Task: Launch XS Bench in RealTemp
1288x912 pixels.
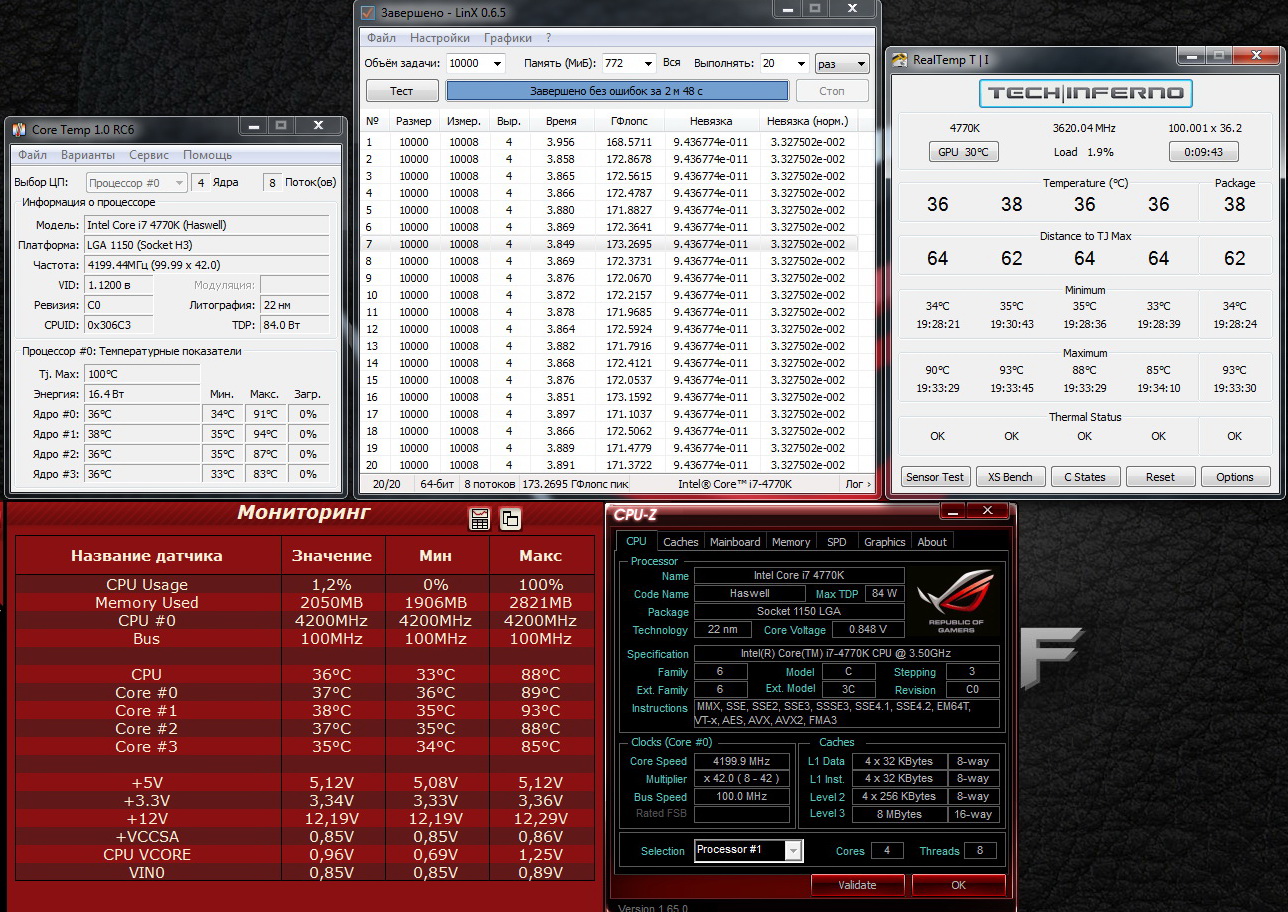Action: click(x=1010, y=477)
